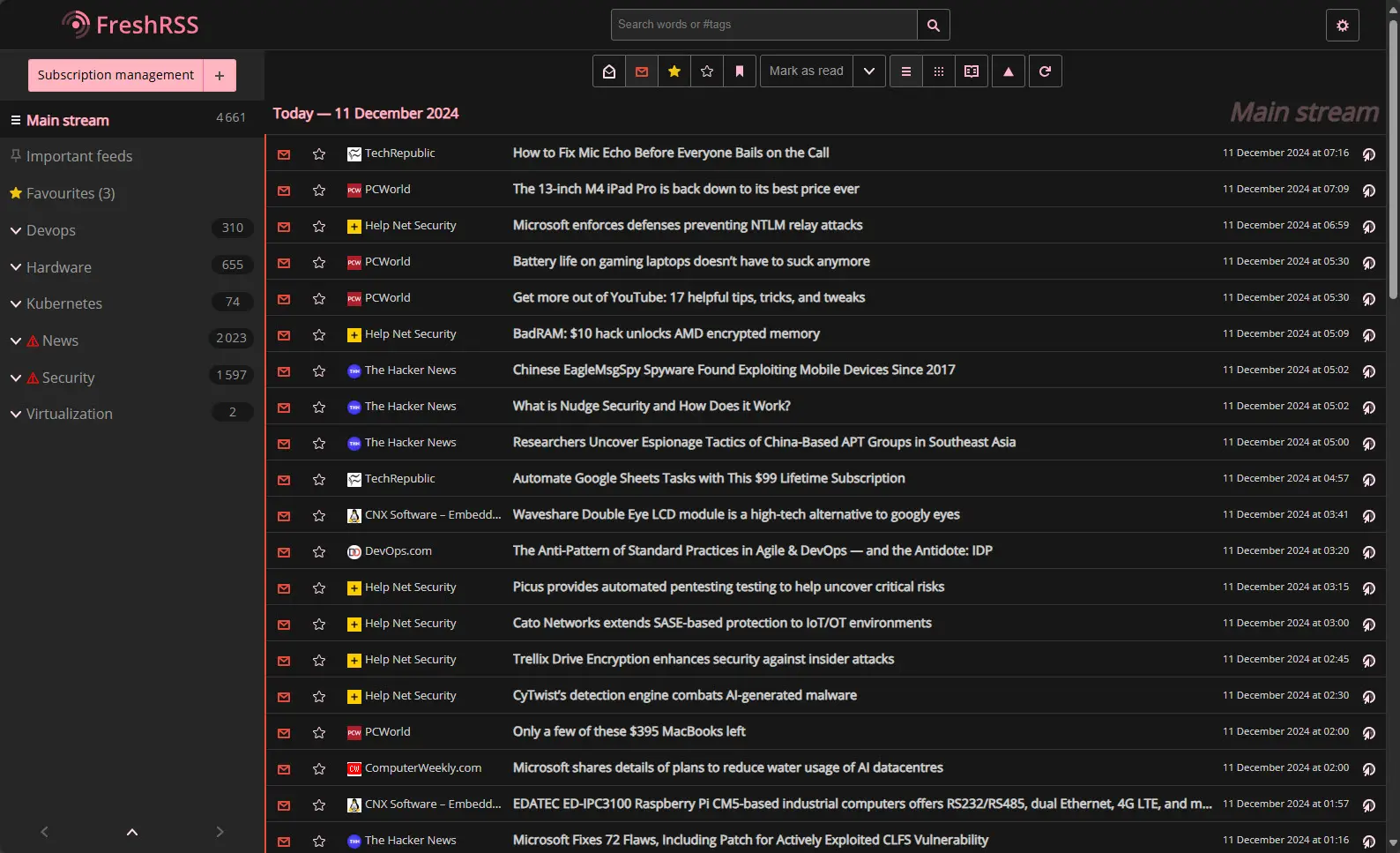
Task: Switch to normal list view
Action: click(x=906, y=71)
